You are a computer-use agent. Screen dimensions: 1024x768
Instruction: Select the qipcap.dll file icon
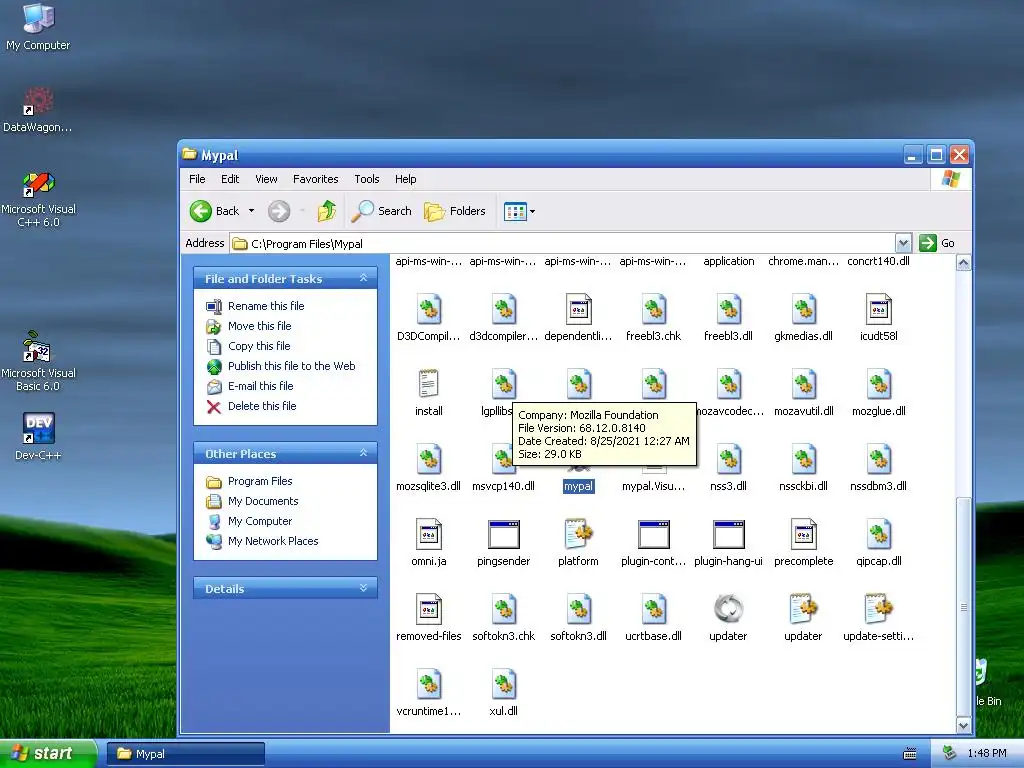point(878,534)
